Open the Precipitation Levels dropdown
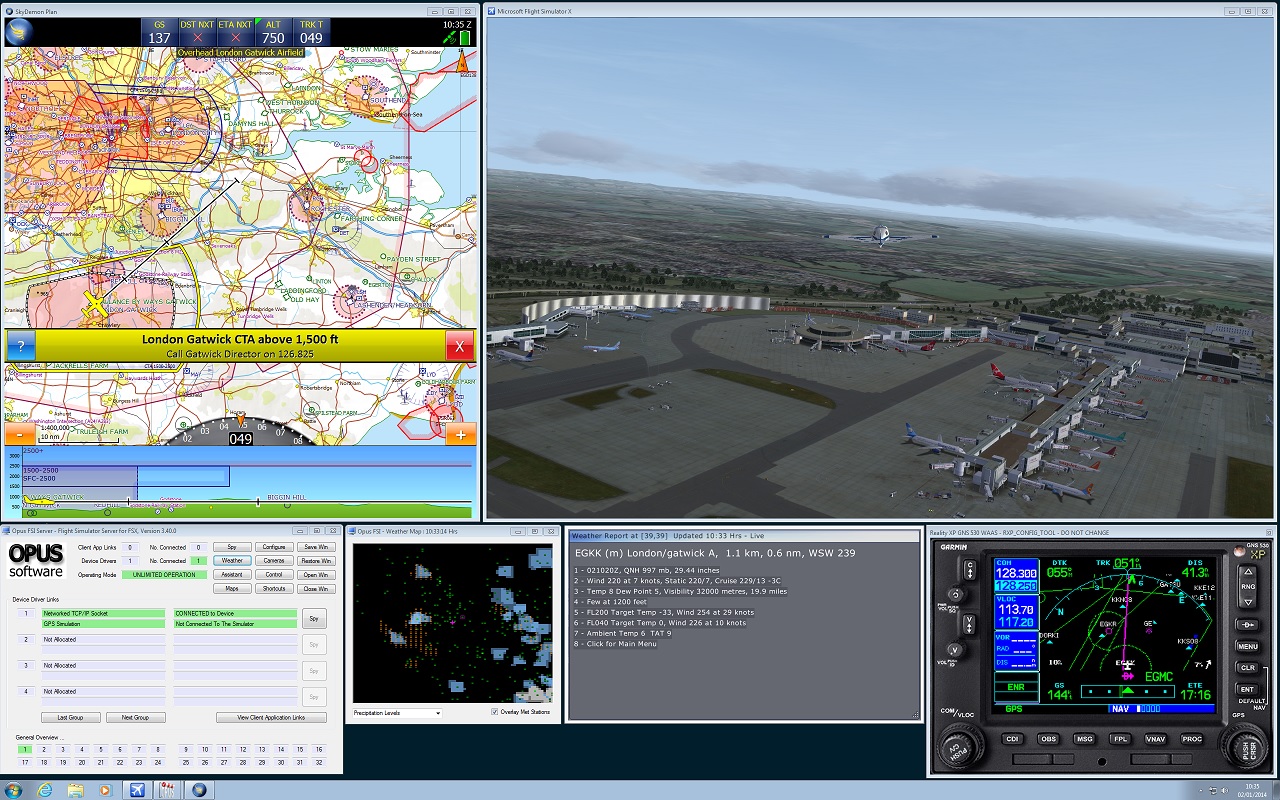1280x800 pixels. [397, 713]
